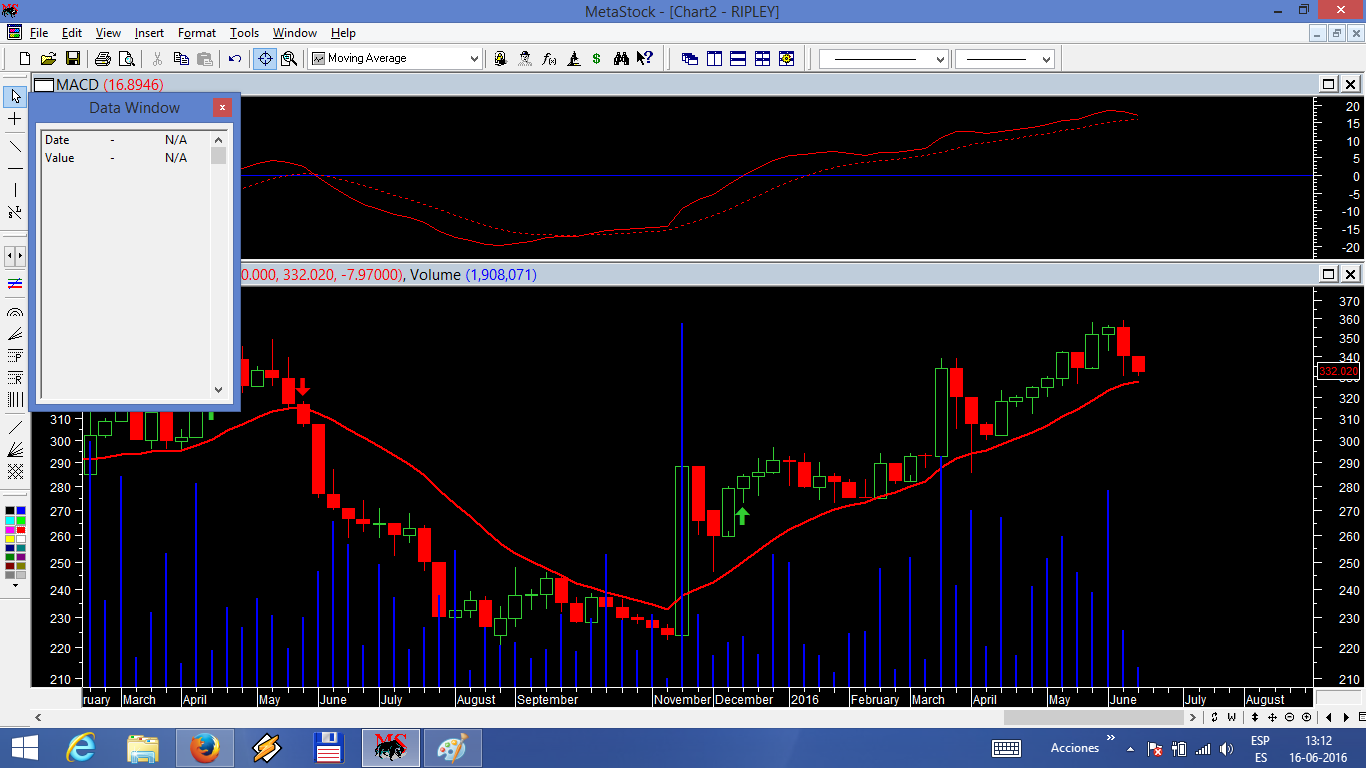Print the chart with printer icon
Image resolution: width=1366 pixels, height=768 pixels.
click(x=102, y=58)
